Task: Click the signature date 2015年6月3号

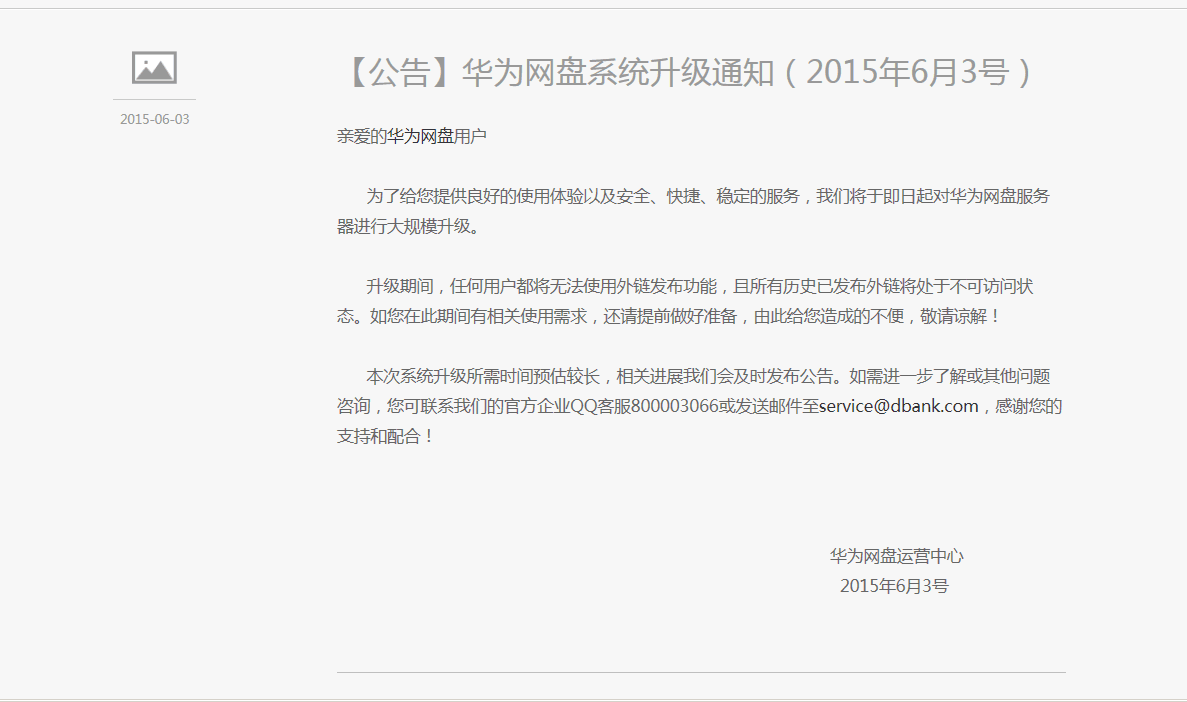Action: (x=894, y=585)
